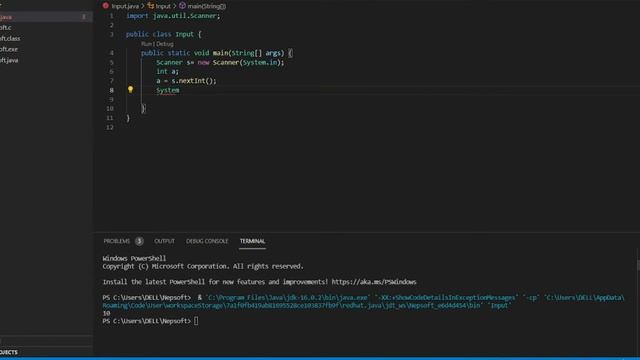Switch to the OUTPUT panel tab
This screenshot has width=640, height=360.
click(164, 241)
